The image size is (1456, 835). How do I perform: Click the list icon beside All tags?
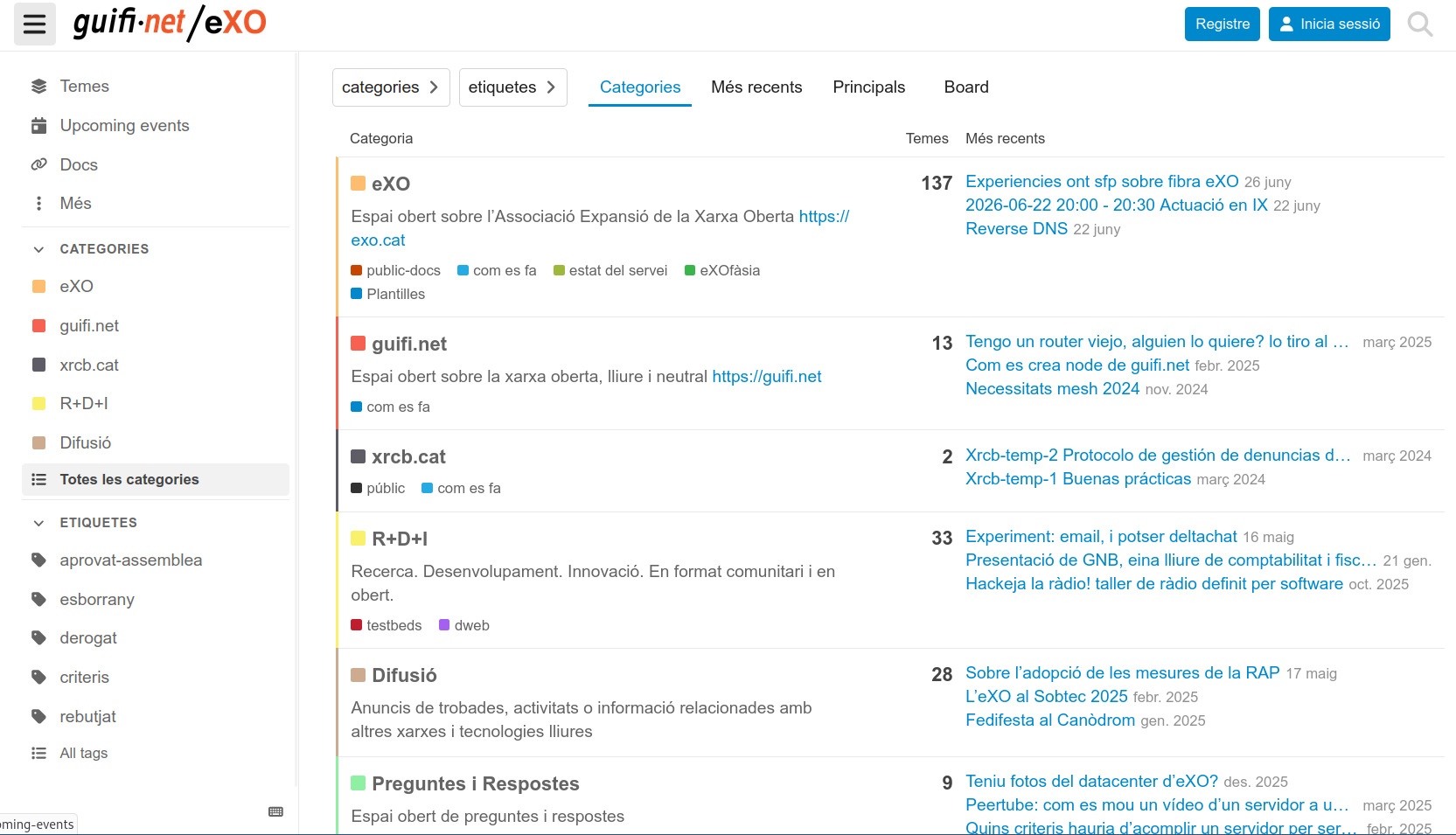click(x=38, y=753)
